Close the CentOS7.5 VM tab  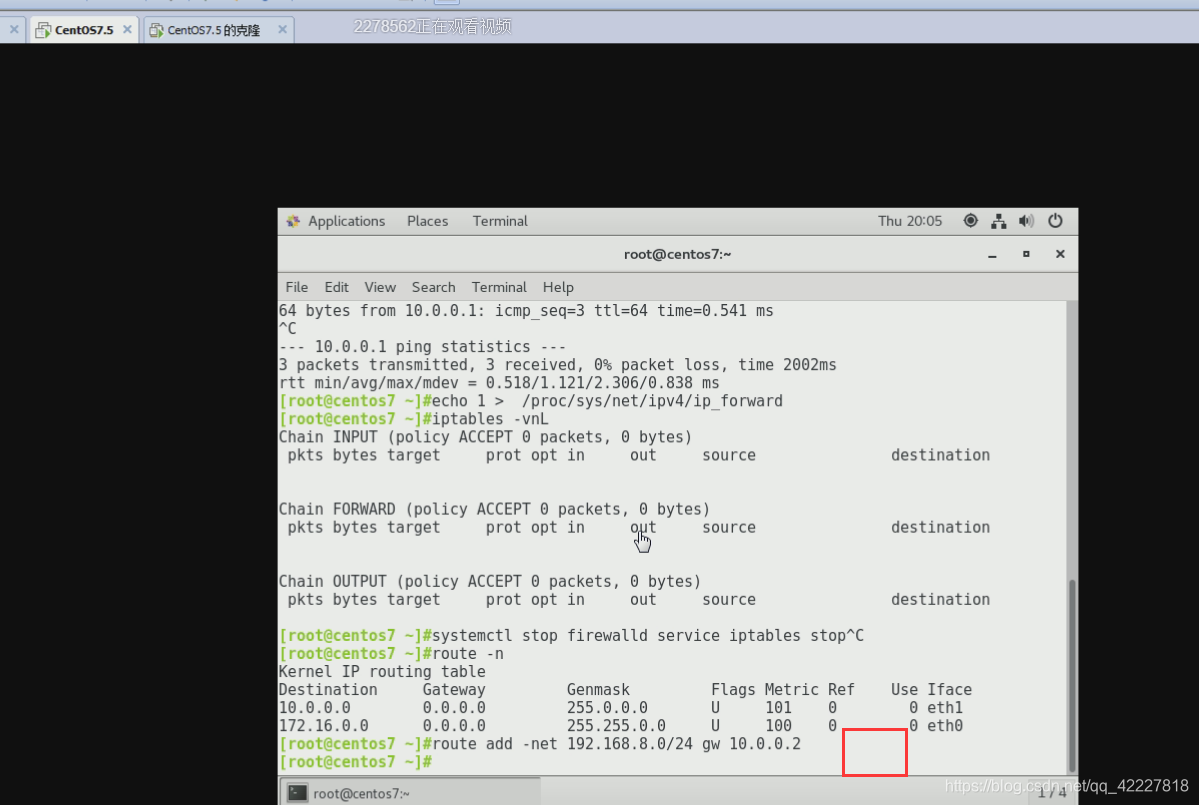[x=127, y=29]
